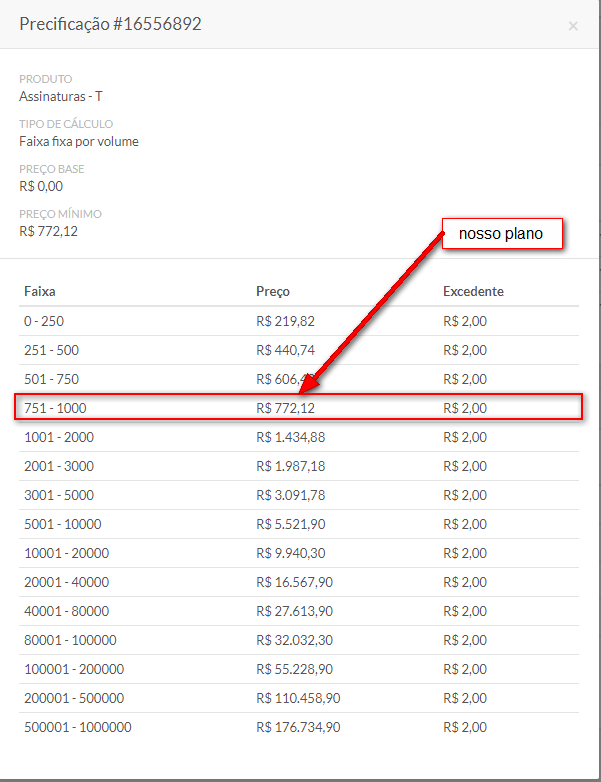Click the Precificação #16556892 title
The width and height of the screenshot is (601, 782).
click(x=110, y=24)
